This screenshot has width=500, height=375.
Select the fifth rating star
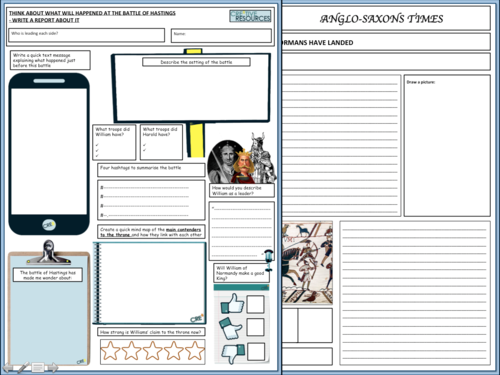195,351
